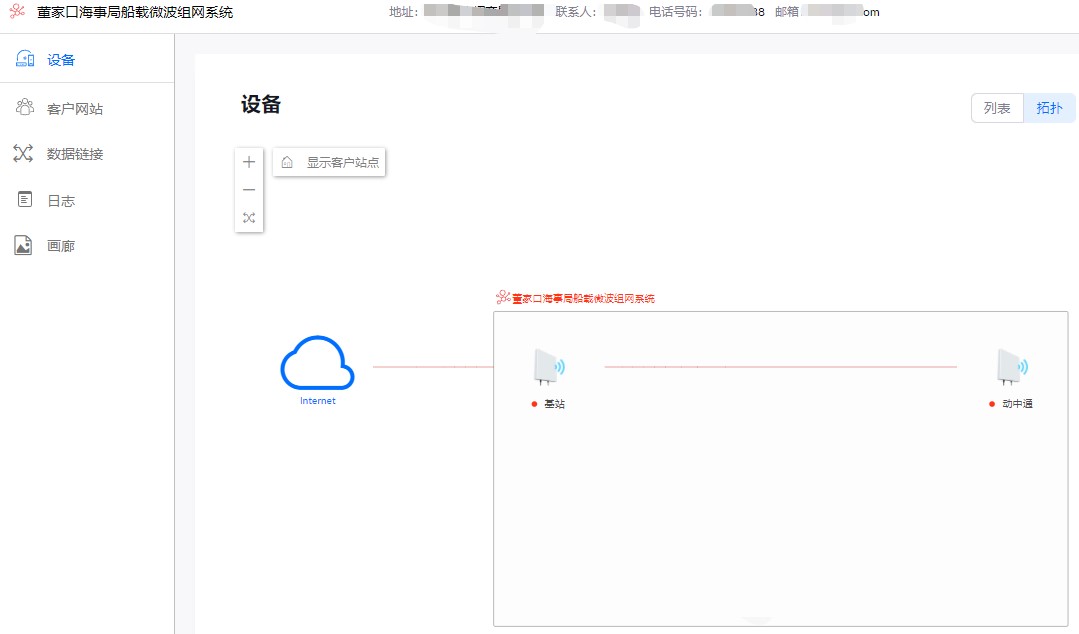Open the 日志 log document icon

coord(25,199)
